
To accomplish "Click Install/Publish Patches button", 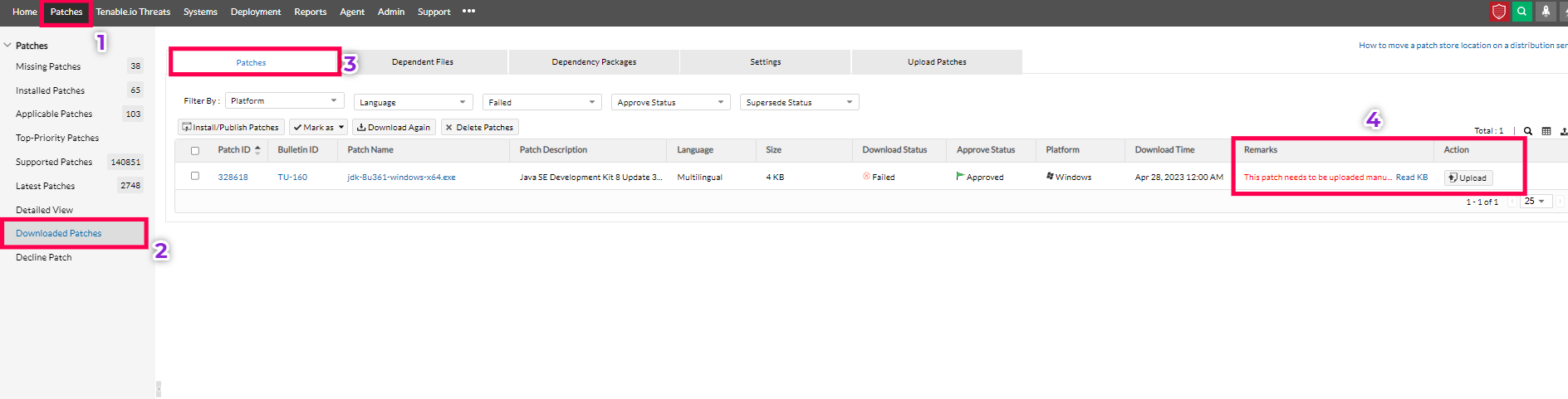I will (231, 127).
